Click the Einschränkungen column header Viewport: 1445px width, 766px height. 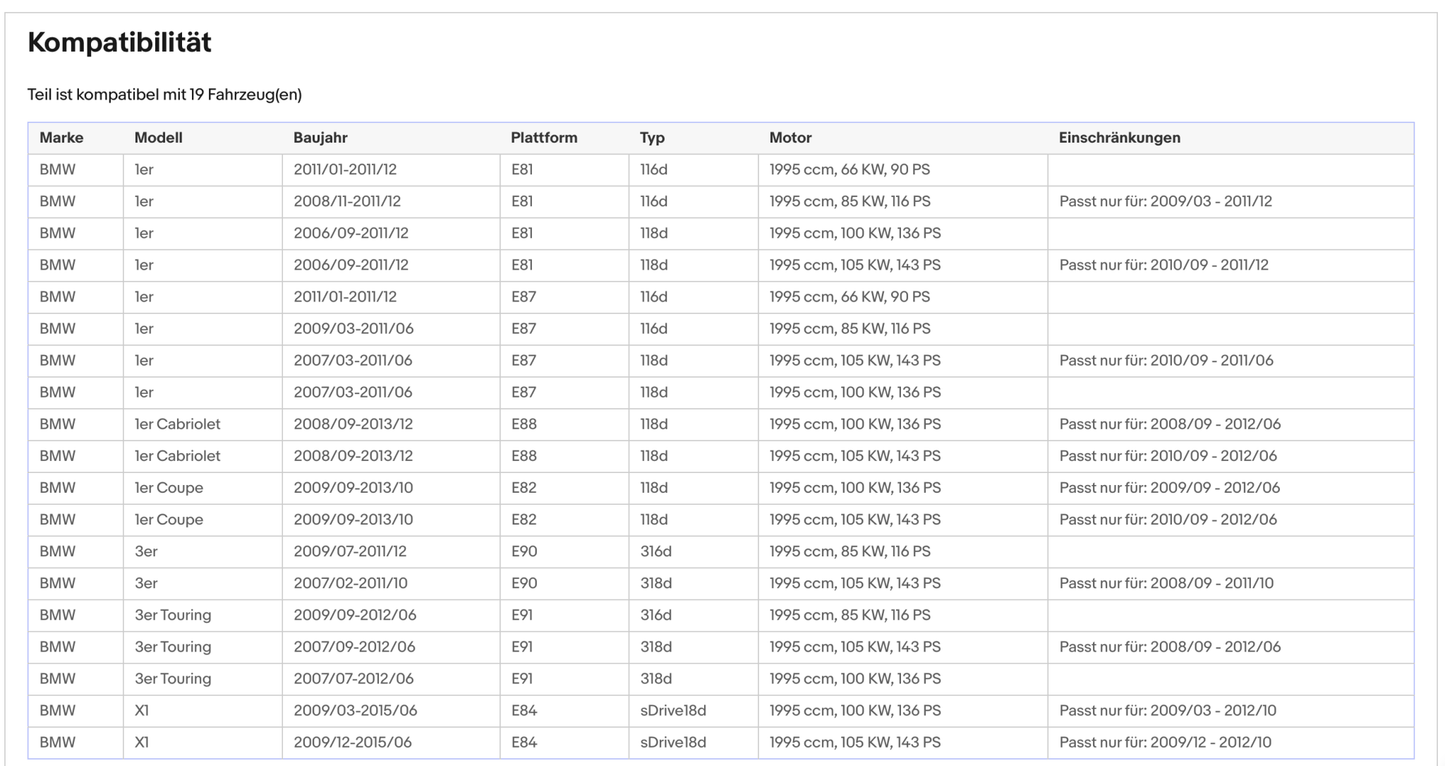point(1119,138)
